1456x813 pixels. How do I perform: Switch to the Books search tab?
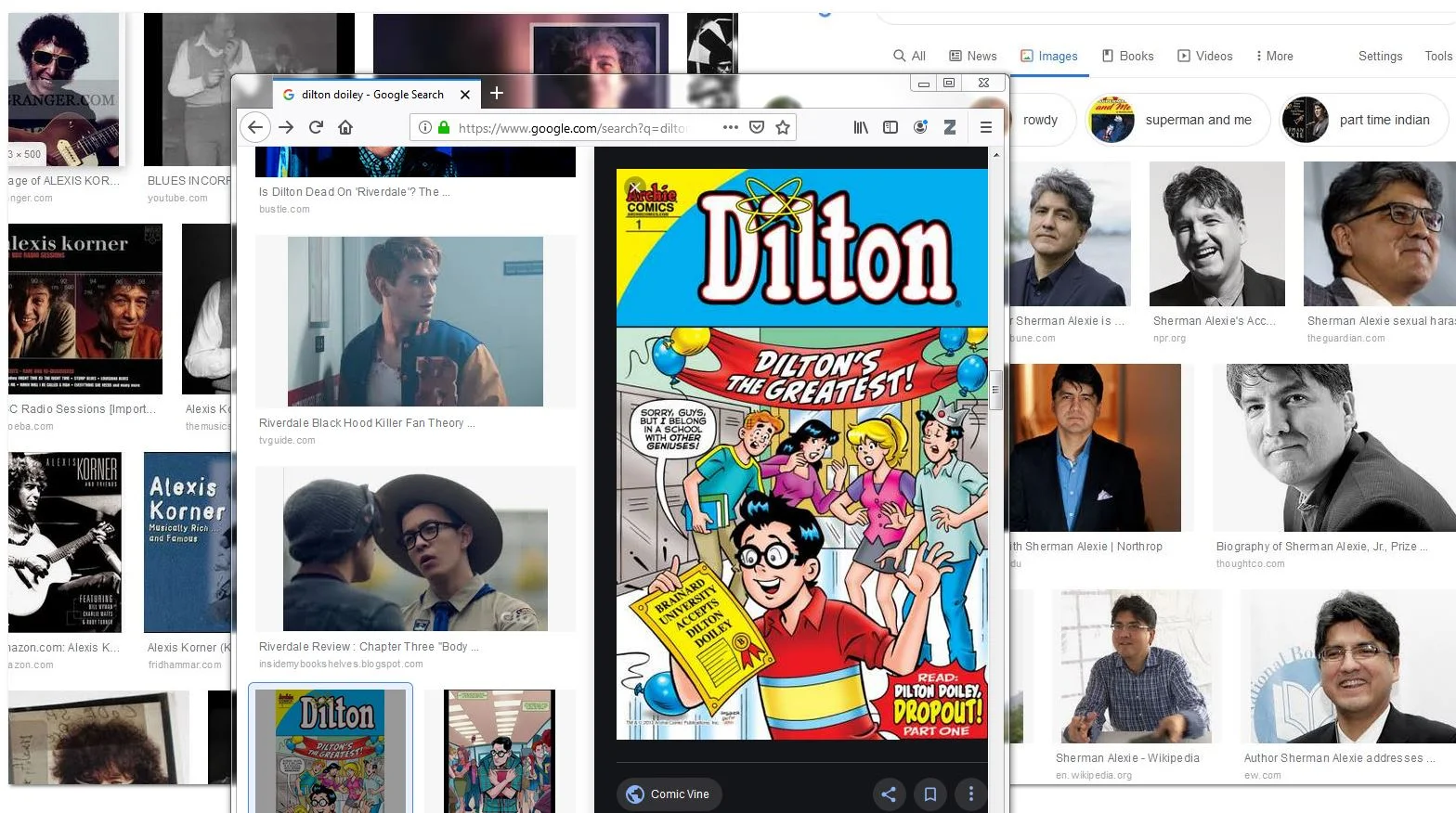(x=1127, y=56)
